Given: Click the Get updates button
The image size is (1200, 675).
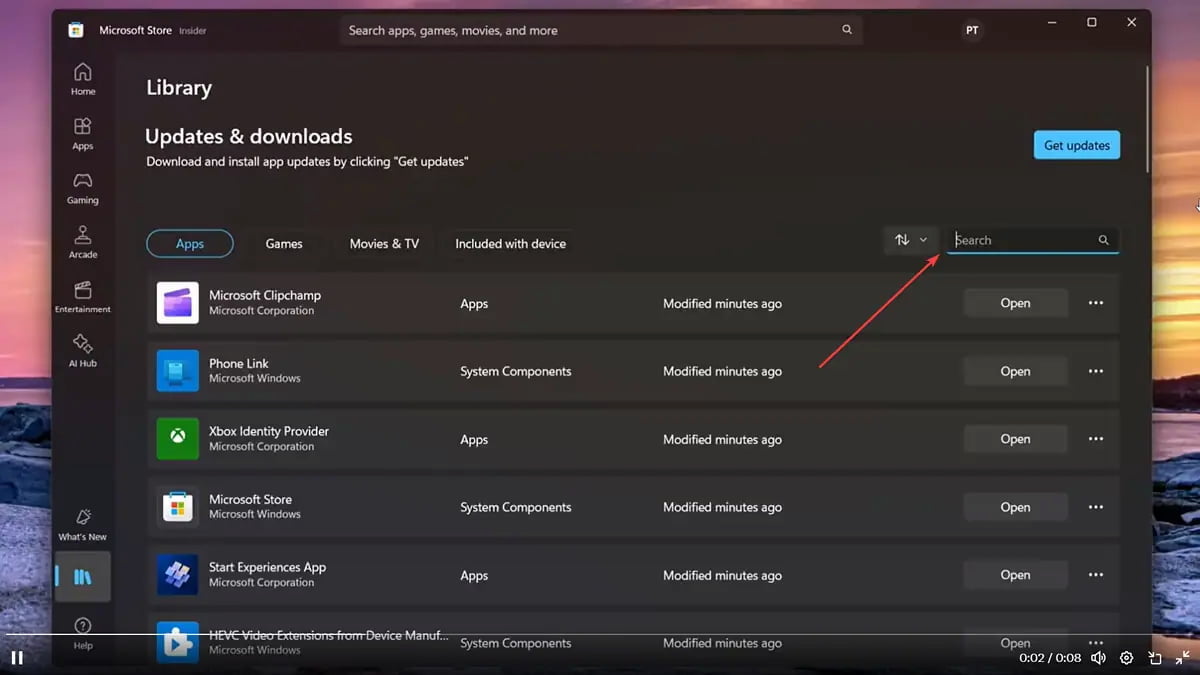Looking at the screenshot, I should coord(1076,144).
